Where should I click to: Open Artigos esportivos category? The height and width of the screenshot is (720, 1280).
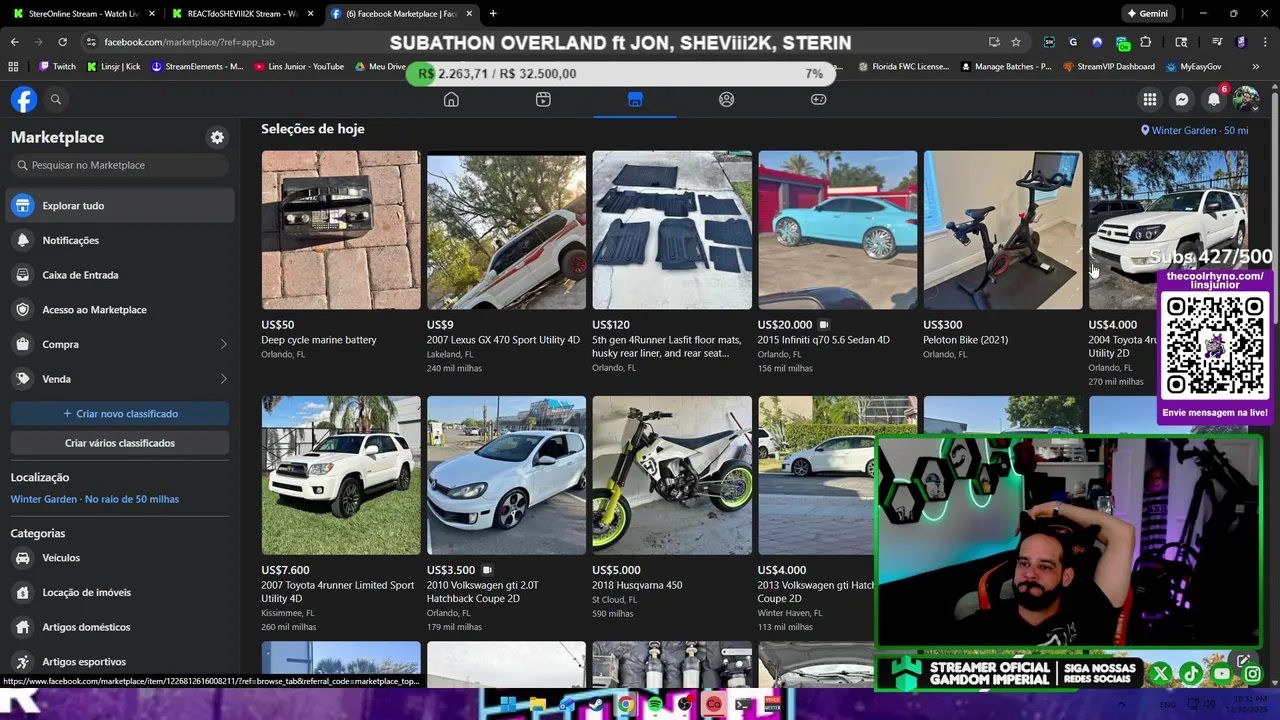pos(120,661)
